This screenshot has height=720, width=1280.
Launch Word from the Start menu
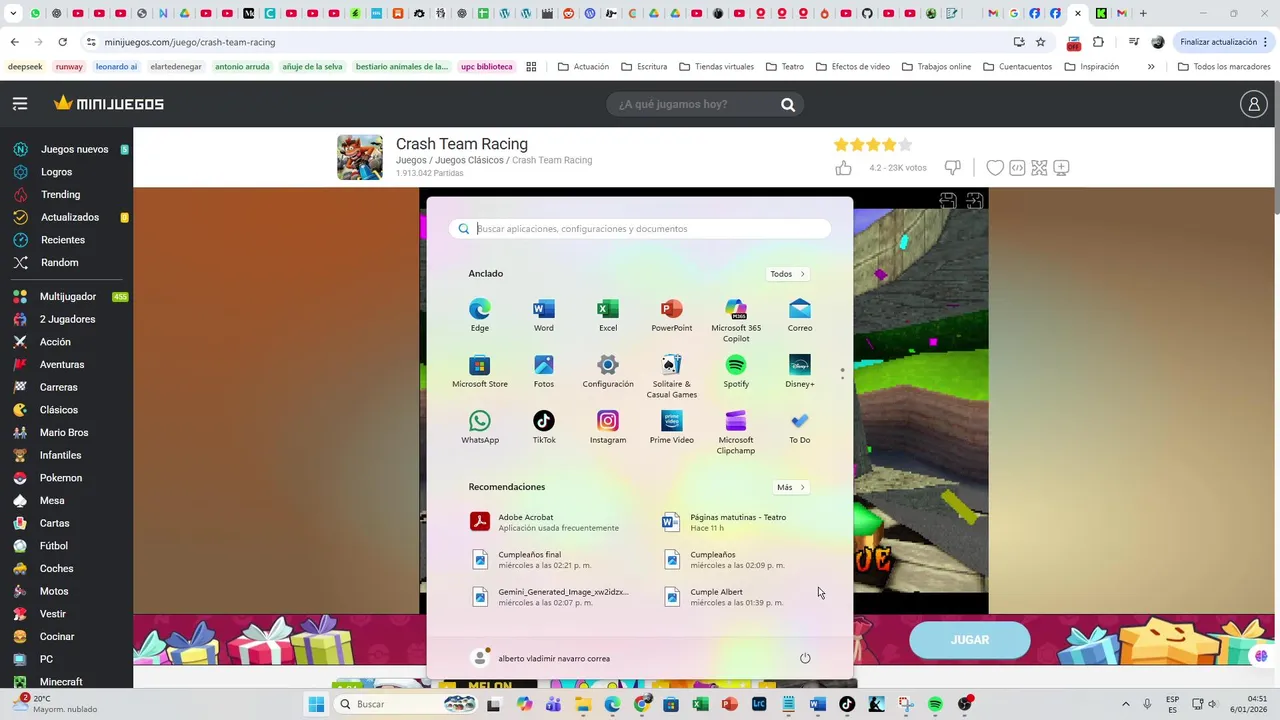pos(544,314)
